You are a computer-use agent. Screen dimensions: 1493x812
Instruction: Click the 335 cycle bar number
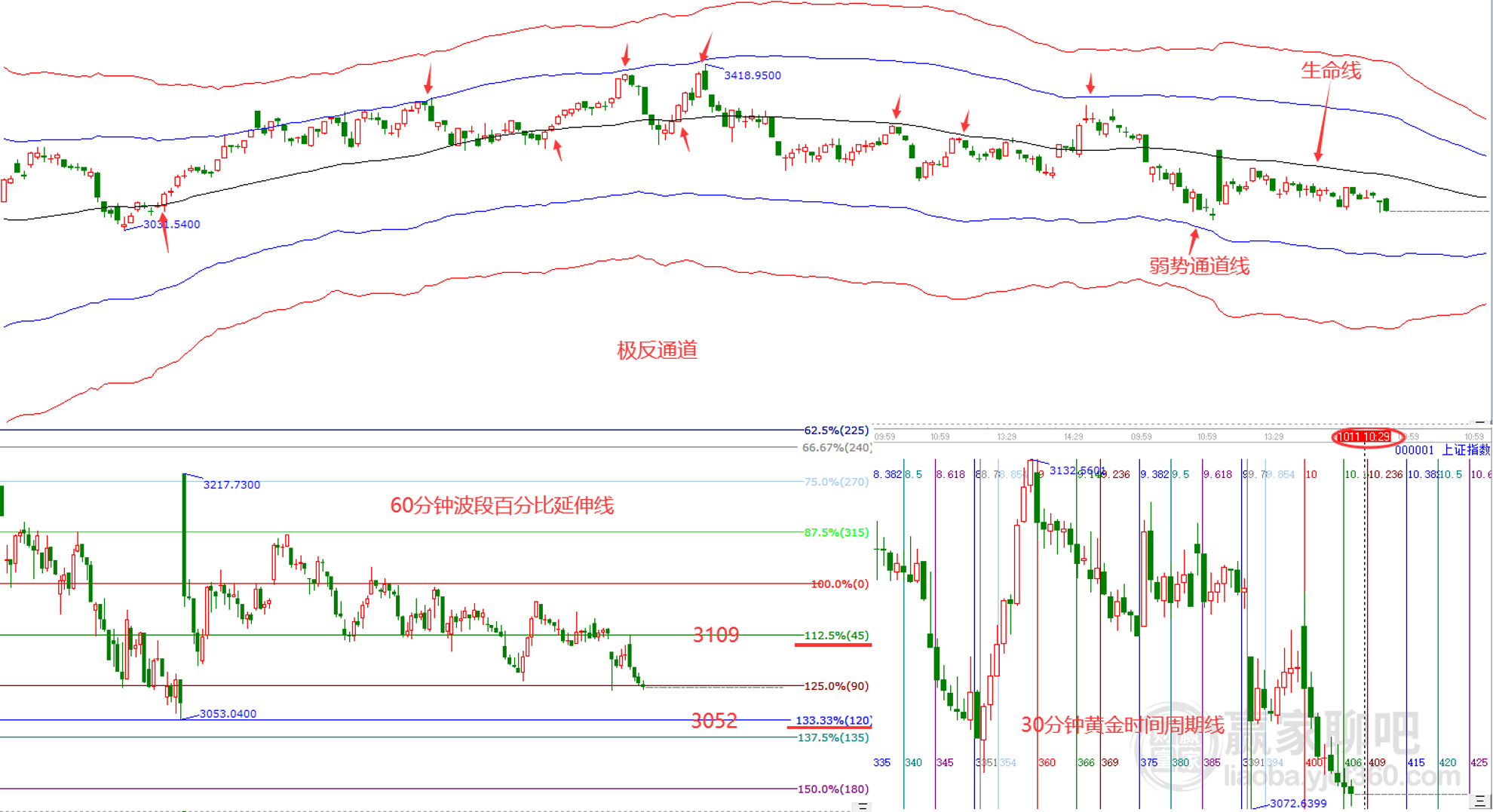click(x=882, y=763)
